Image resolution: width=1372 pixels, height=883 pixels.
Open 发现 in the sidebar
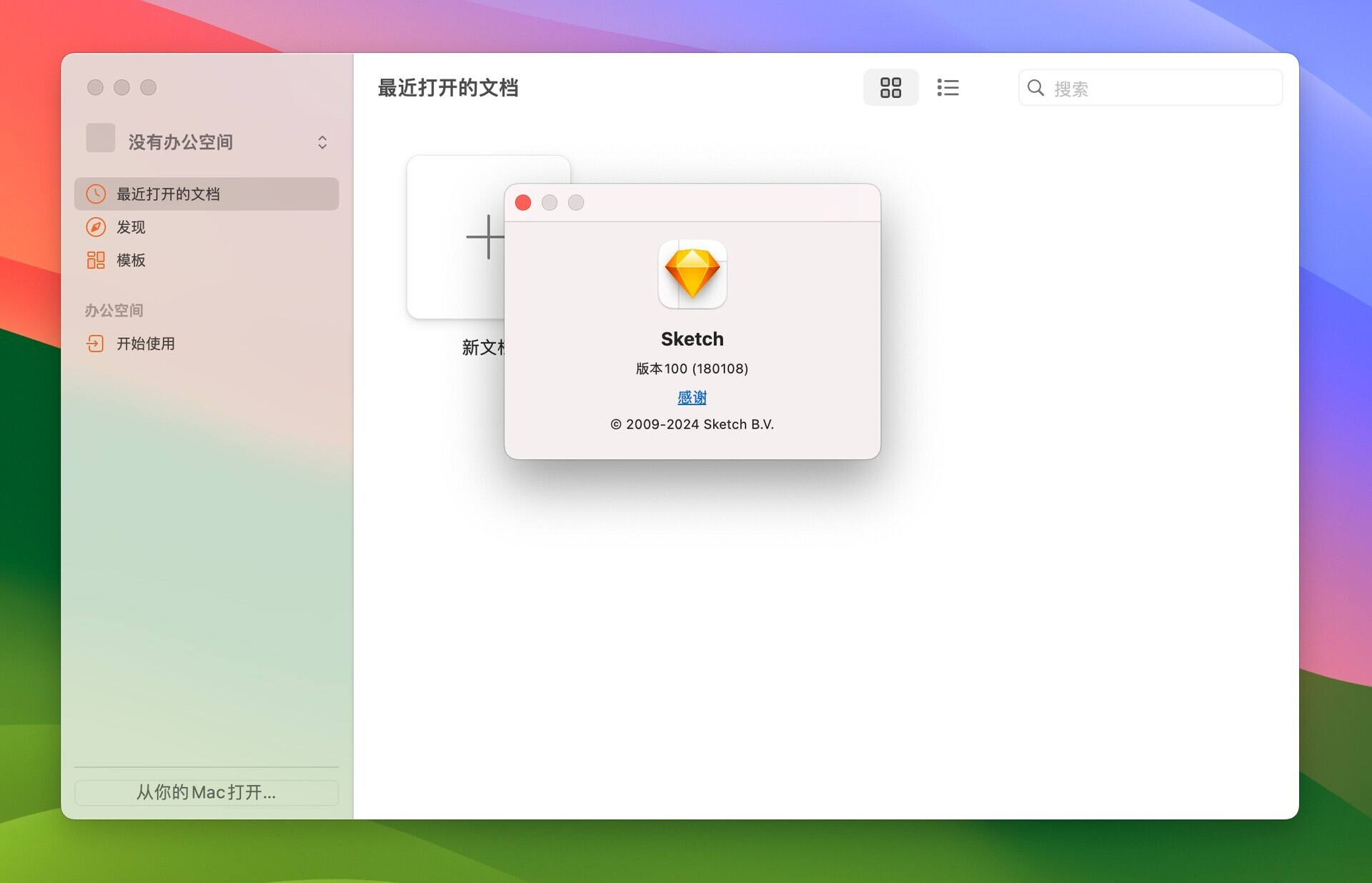coord(207,227)
